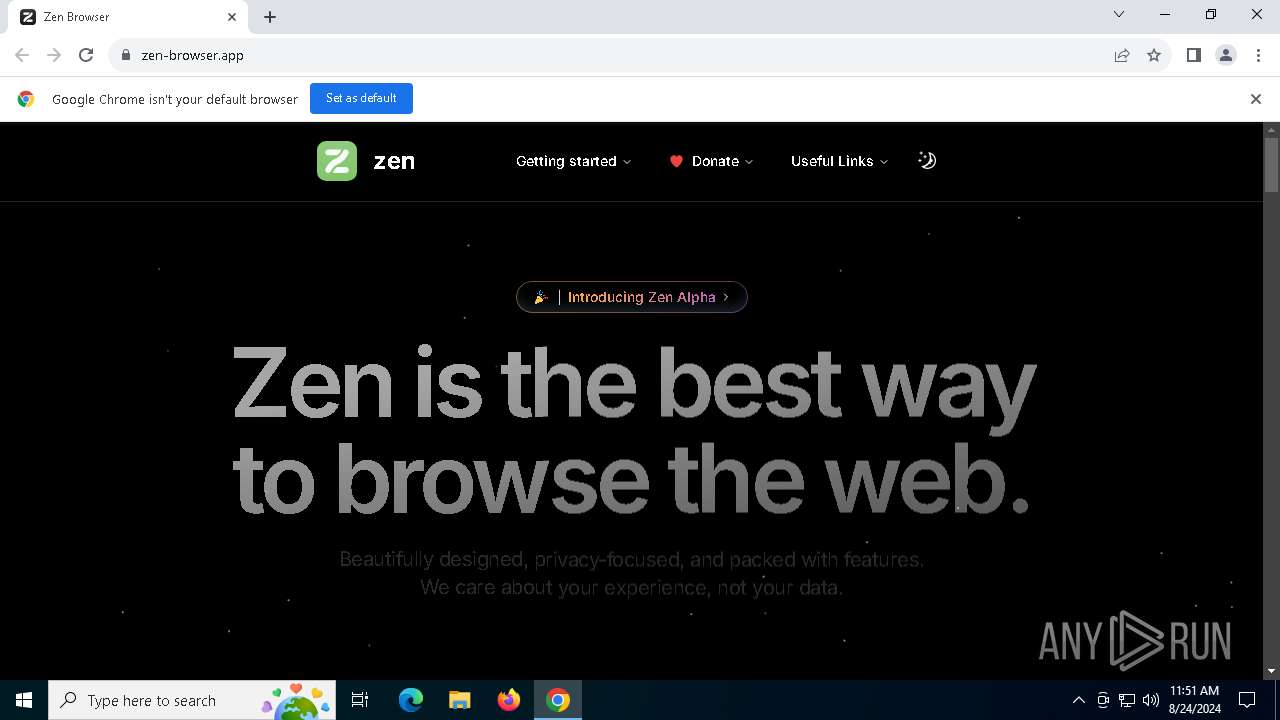Launch Microsoft Edge from taskbar

pos(411,700)
